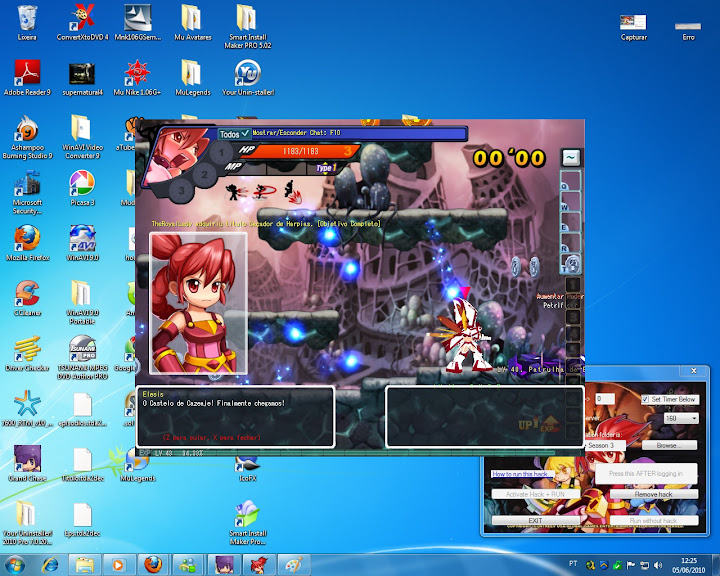Select skill slot 2 circle in game

point(205,174)
